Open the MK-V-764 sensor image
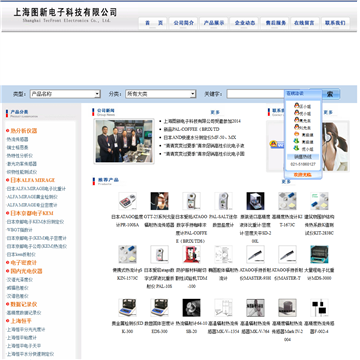Viewport: 360px width, 360px height. pos(255,308)
